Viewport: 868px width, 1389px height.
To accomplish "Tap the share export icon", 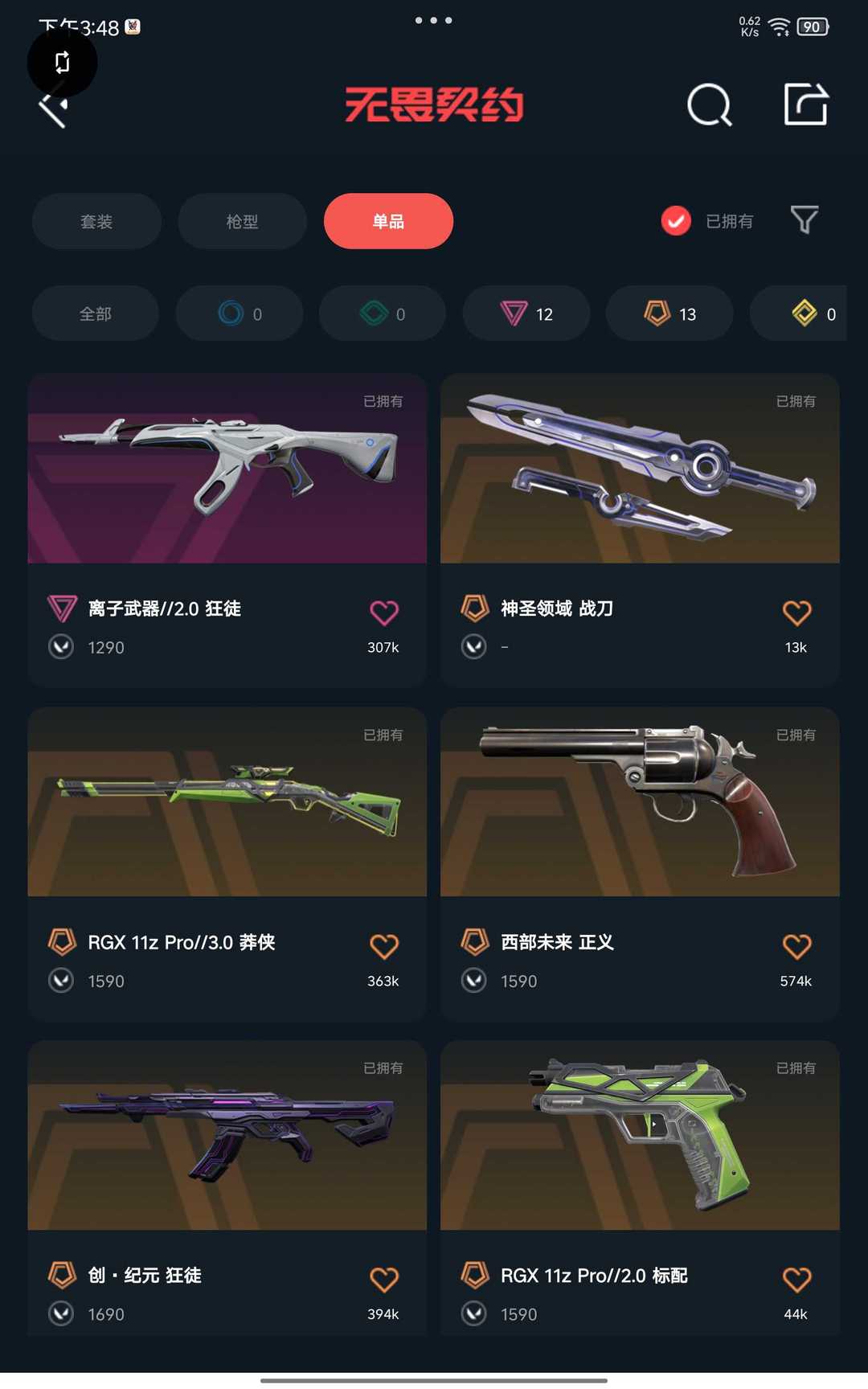I will click(806, 104).
